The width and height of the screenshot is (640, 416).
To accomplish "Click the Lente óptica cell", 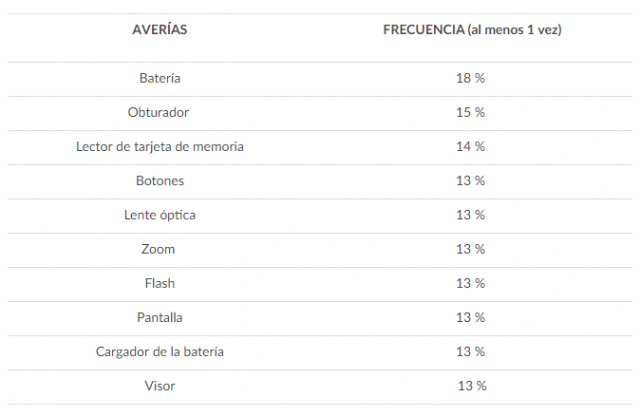I will tap(160, 215).
